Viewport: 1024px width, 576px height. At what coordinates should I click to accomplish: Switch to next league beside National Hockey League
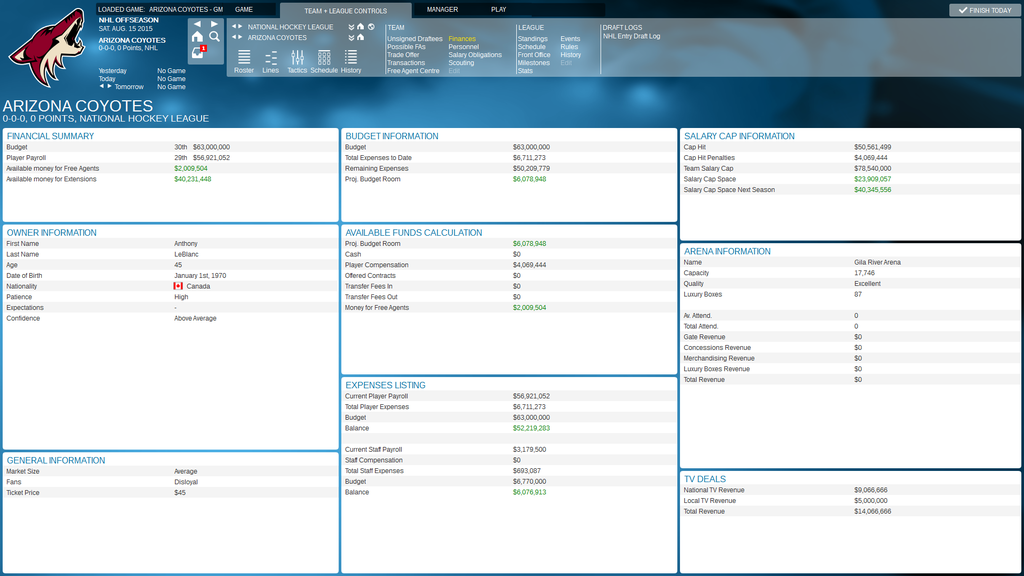point(240,27)
